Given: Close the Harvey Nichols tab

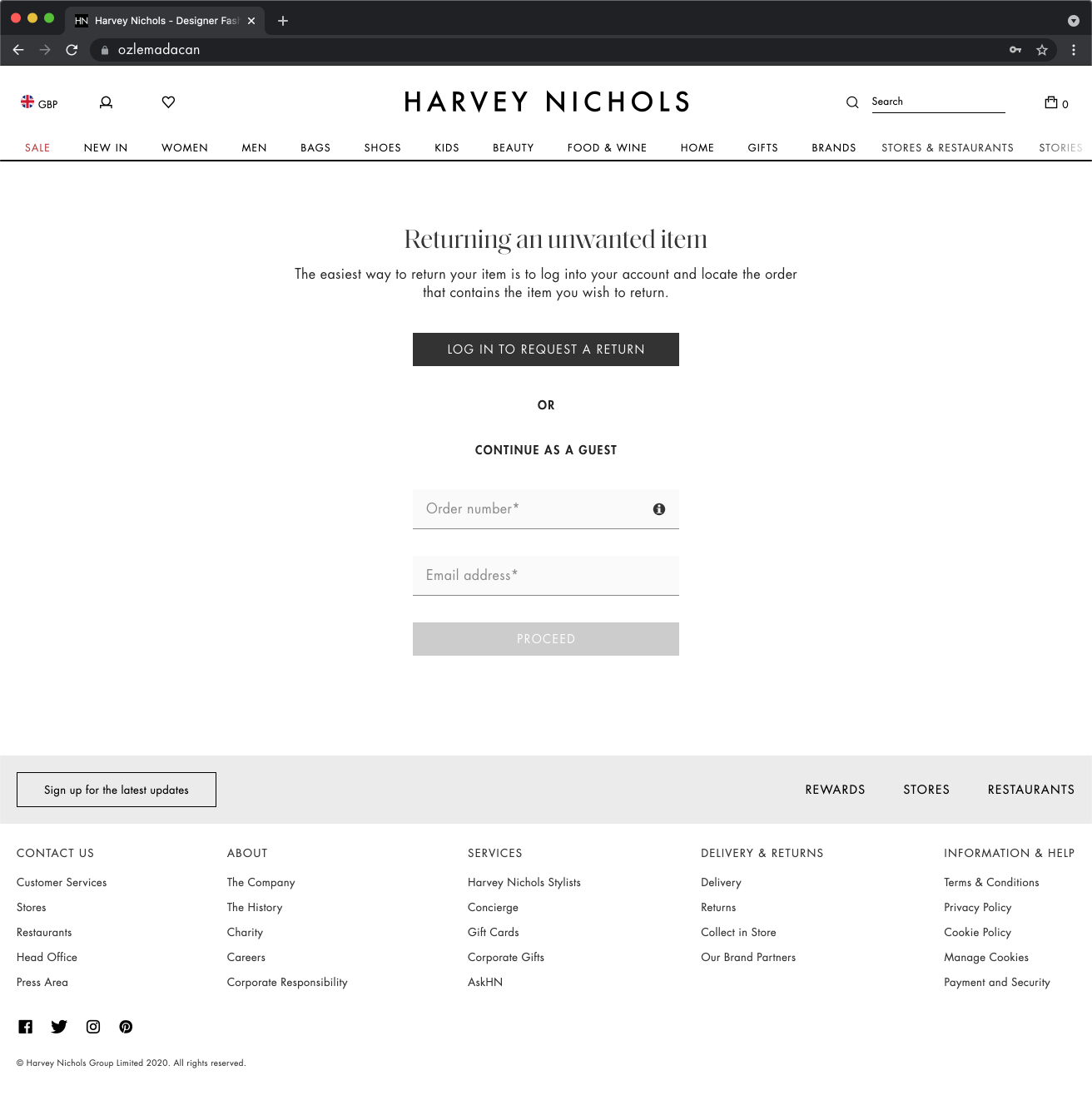Looking at the screenshot, I should pyautogui.click(x=251, y=21).
